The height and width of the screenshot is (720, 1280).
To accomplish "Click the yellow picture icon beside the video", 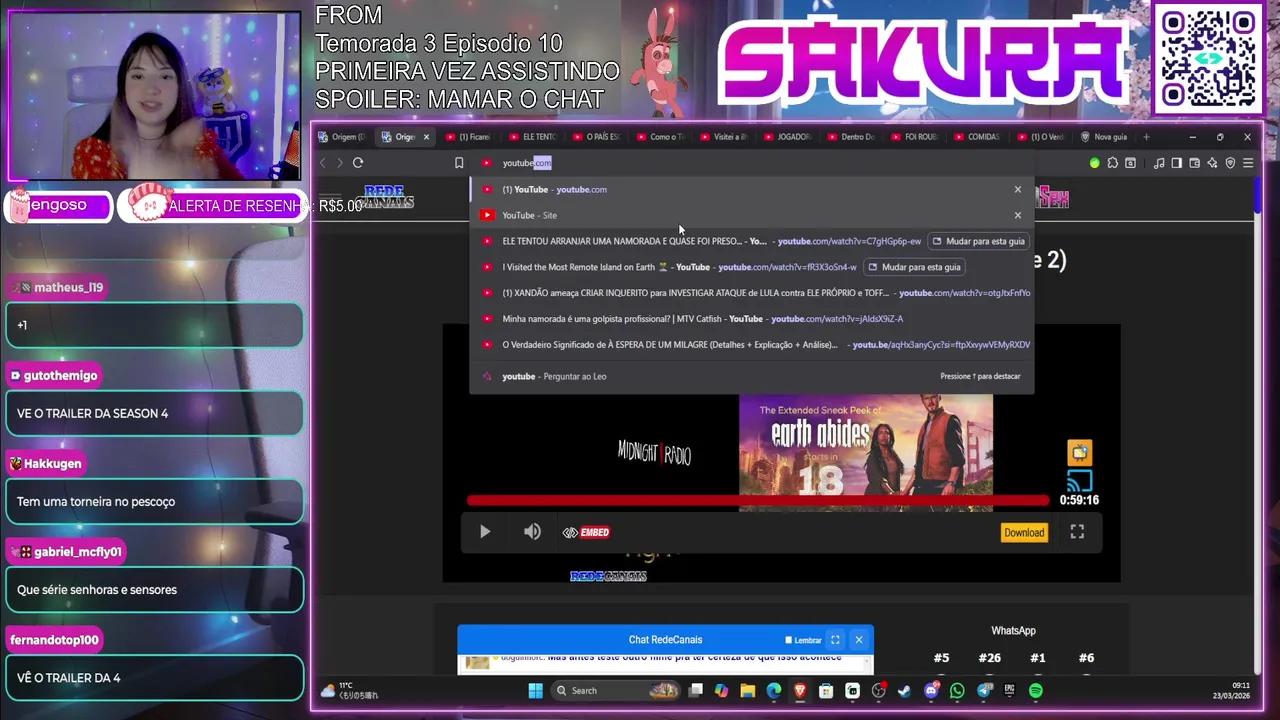I will pos(1079,453).
